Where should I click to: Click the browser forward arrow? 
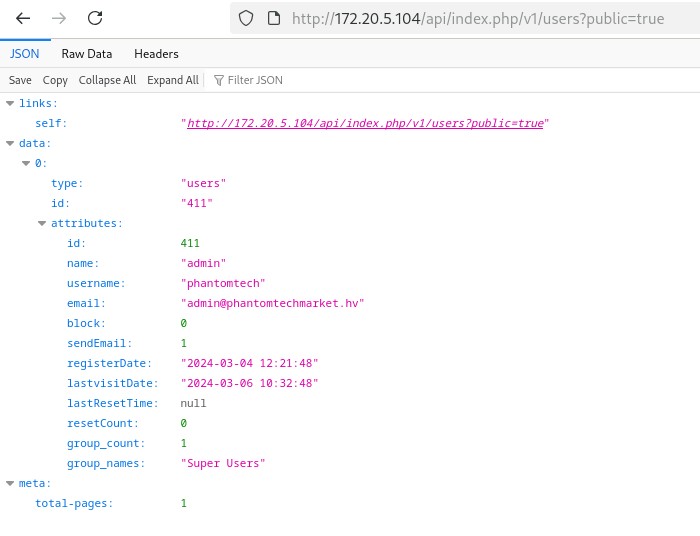click(59, 18)
